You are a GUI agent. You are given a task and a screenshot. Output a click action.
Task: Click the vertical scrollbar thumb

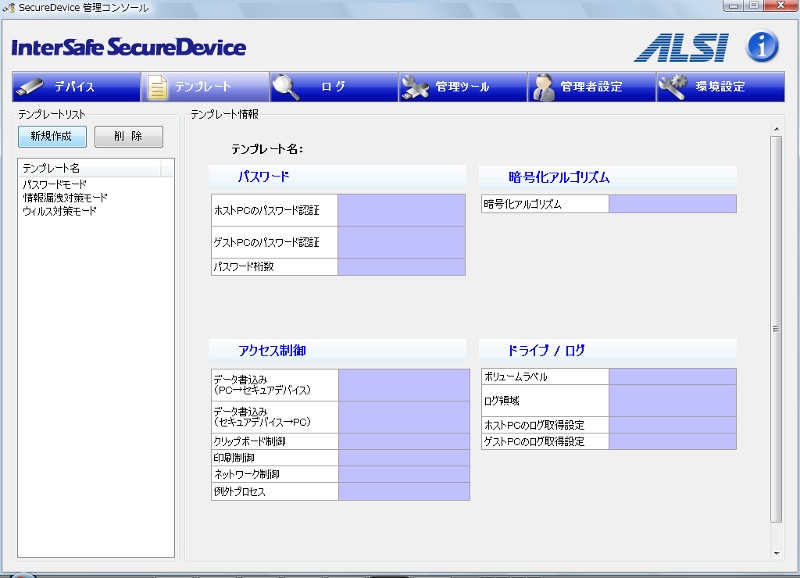(x=776, y=329)
